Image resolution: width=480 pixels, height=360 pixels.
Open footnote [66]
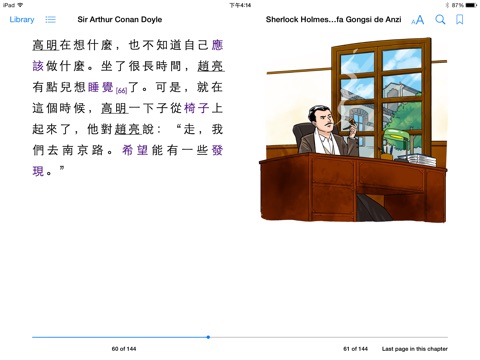pyautogui.click(x=121, y=90)
